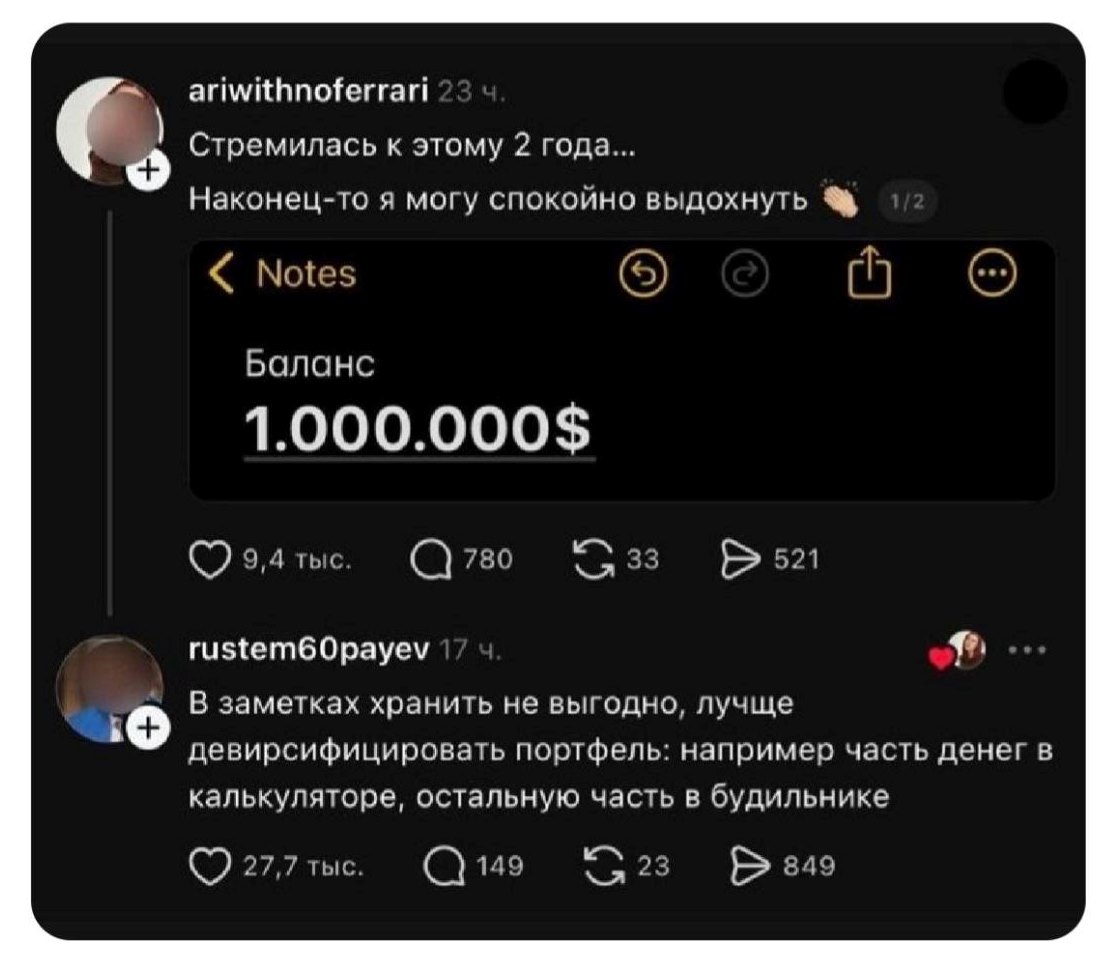Open the share sheet icon in Notes
This screenshot has width=1116, height=962.
tap(869, 270)
